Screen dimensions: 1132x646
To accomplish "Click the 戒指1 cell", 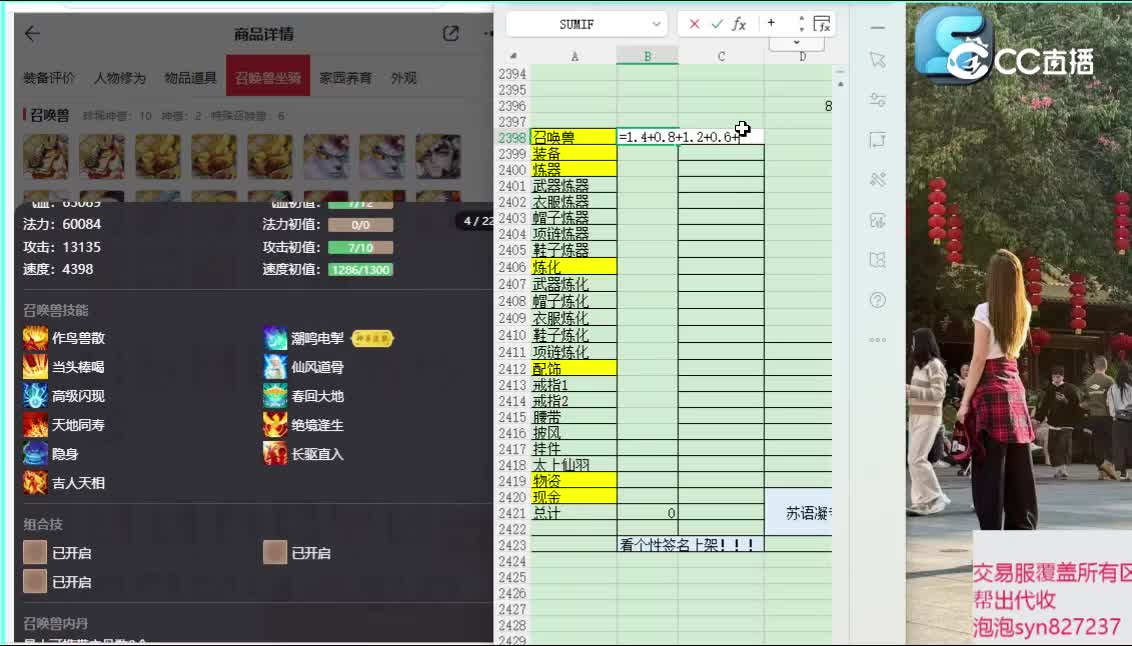I will pos(573,385).
